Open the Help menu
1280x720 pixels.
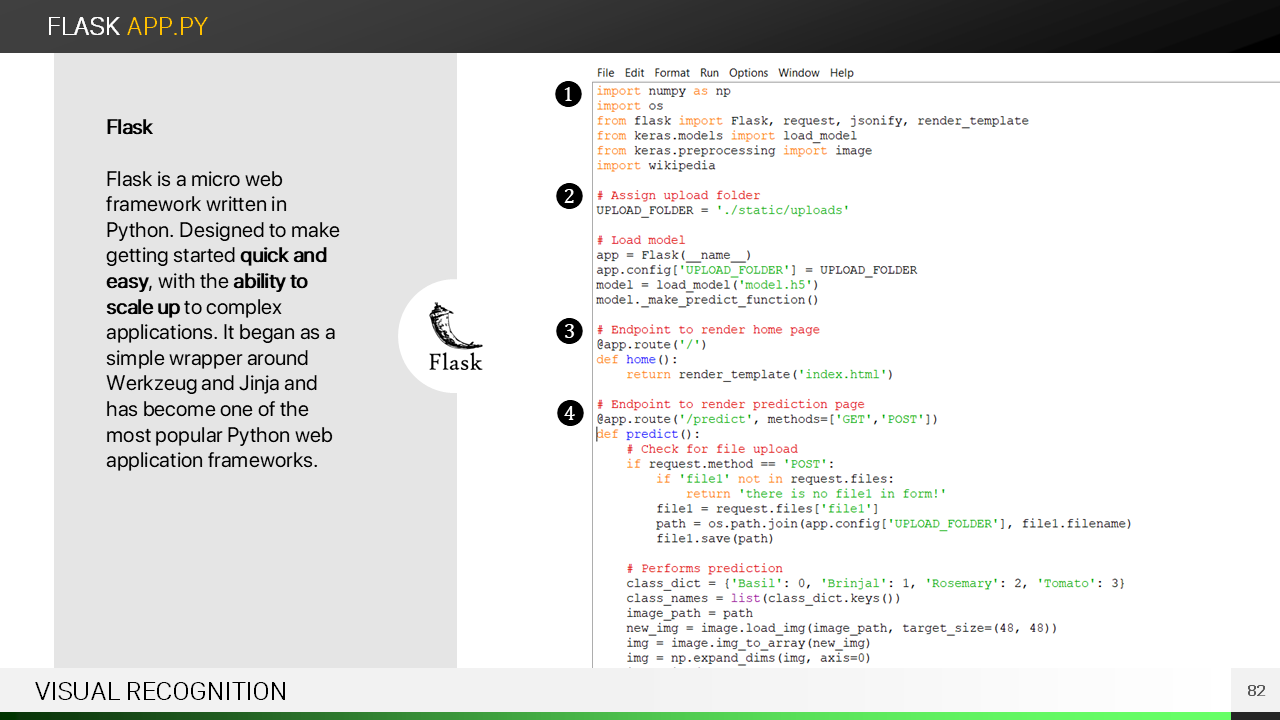click(842, 73)
